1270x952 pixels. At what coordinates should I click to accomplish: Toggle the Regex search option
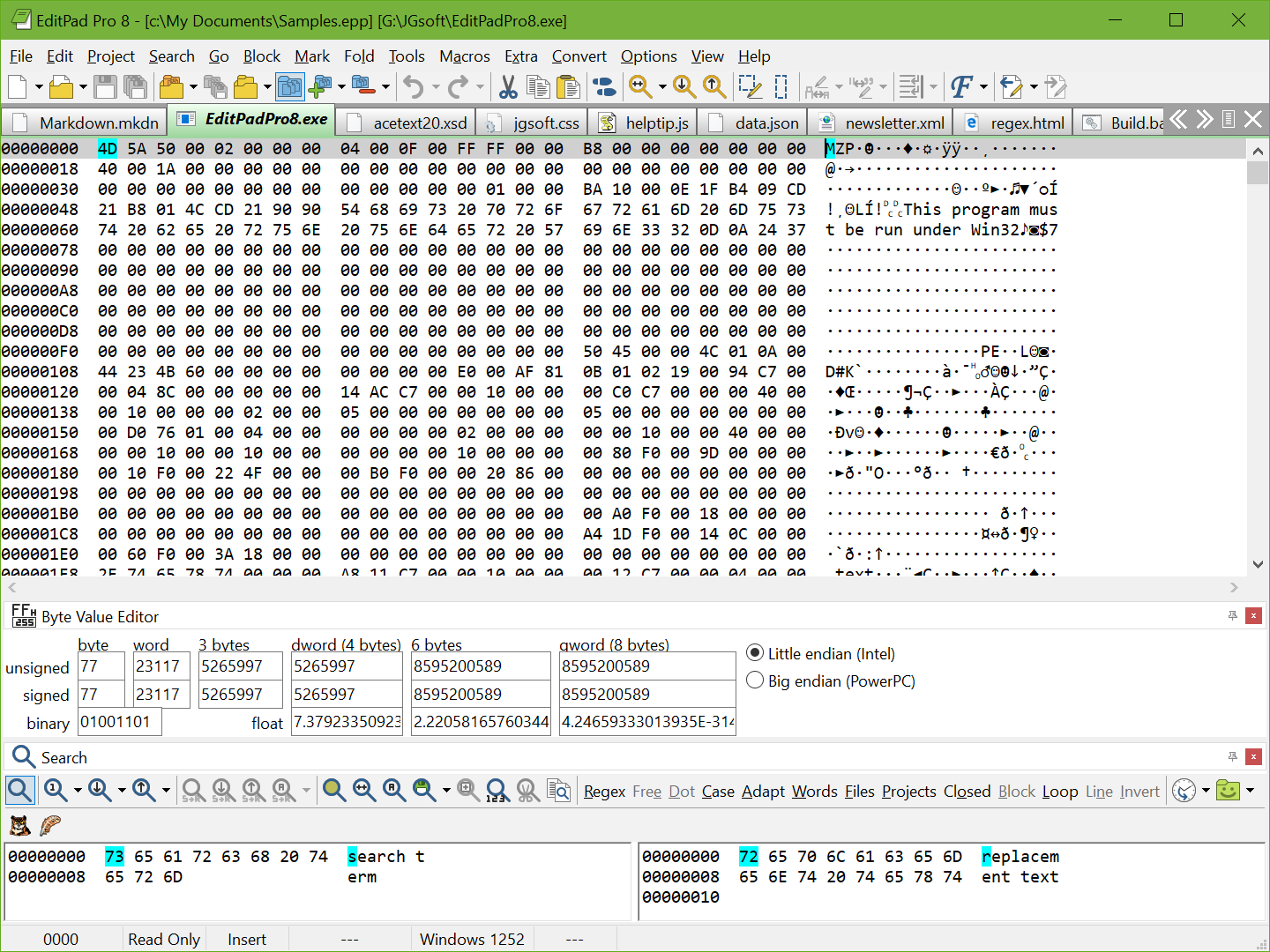click(x=605, y=792)
